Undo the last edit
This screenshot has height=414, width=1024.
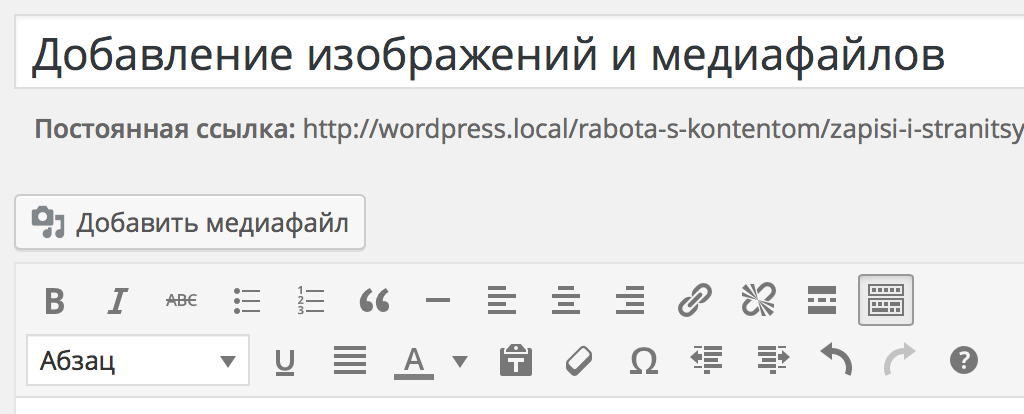click(x=835, y=360)
